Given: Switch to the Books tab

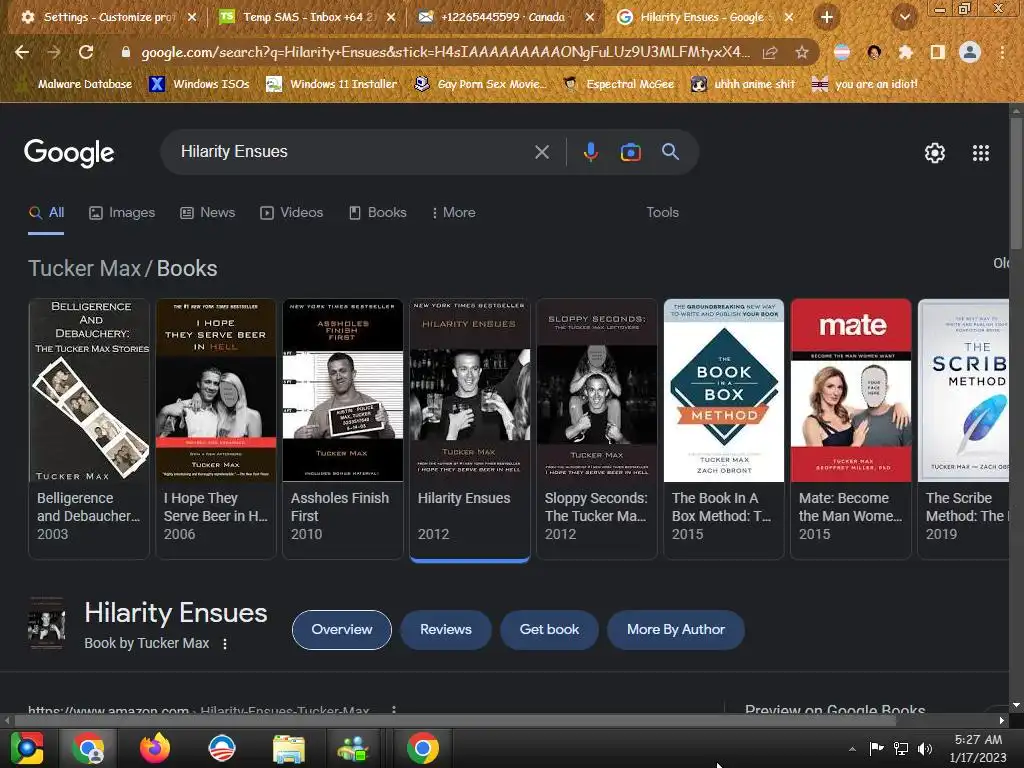Looking at the screenshot, I should [377, 213].
